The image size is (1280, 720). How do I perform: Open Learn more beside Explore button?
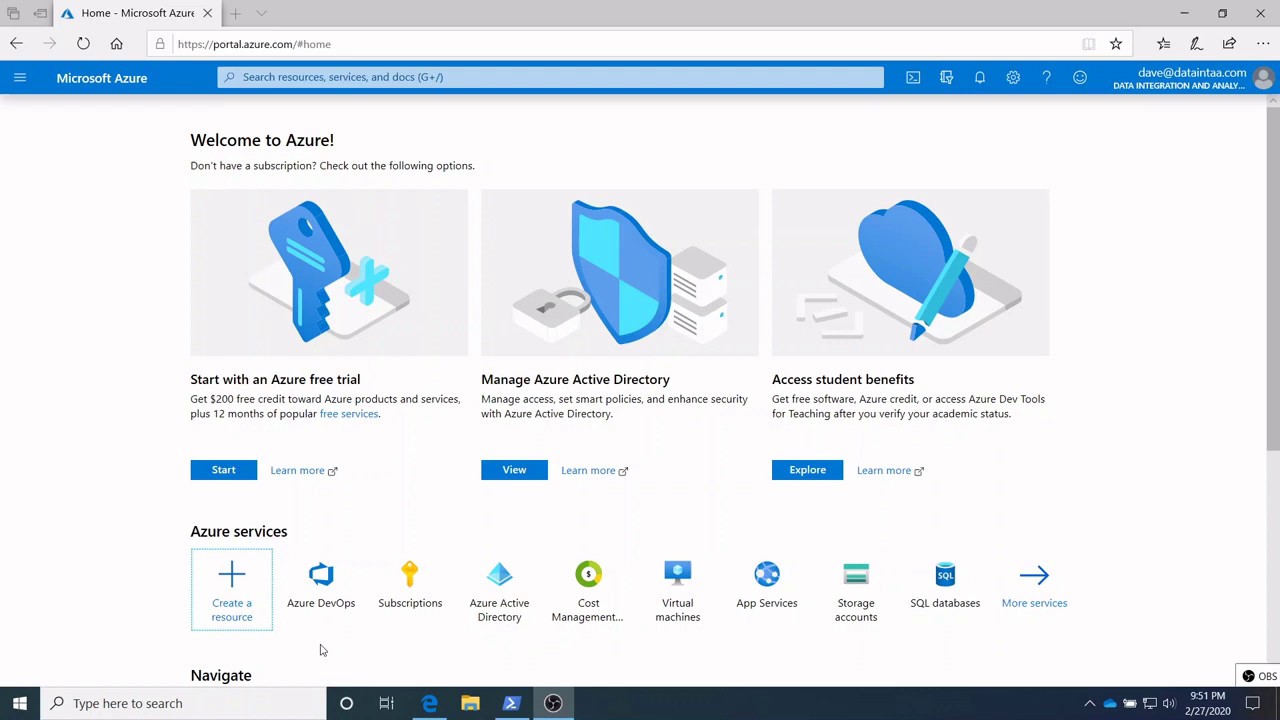[890, 470]
